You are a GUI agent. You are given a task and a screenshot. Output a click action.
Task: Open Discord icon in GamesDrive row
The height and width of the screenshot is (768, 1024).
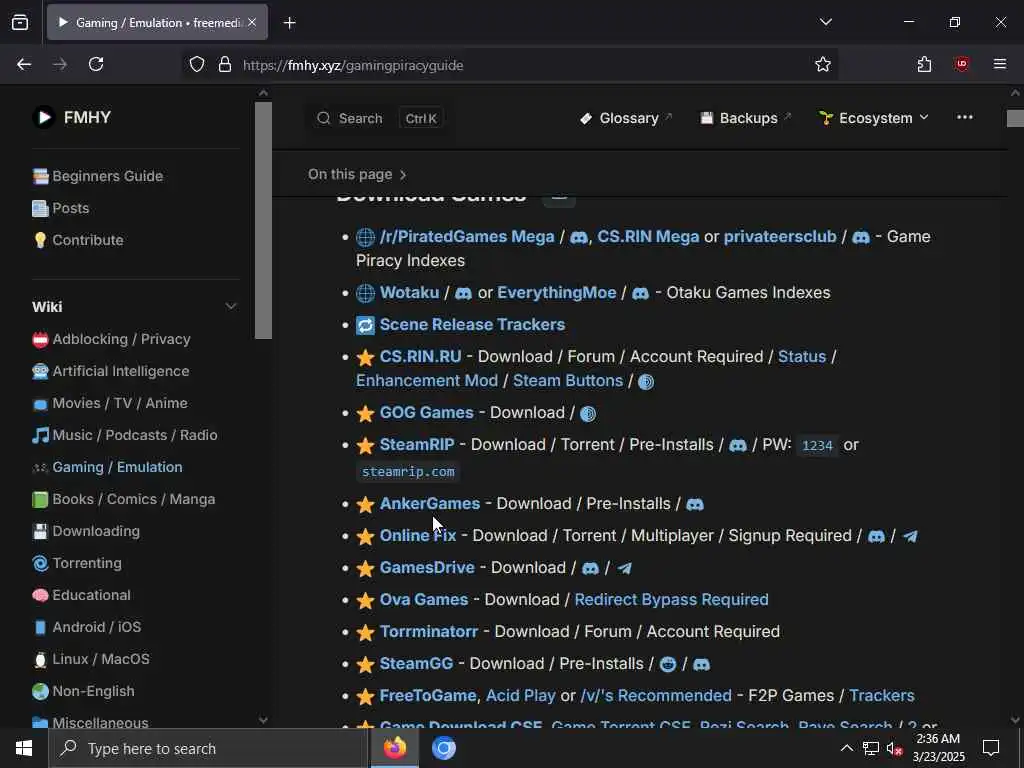590,568
